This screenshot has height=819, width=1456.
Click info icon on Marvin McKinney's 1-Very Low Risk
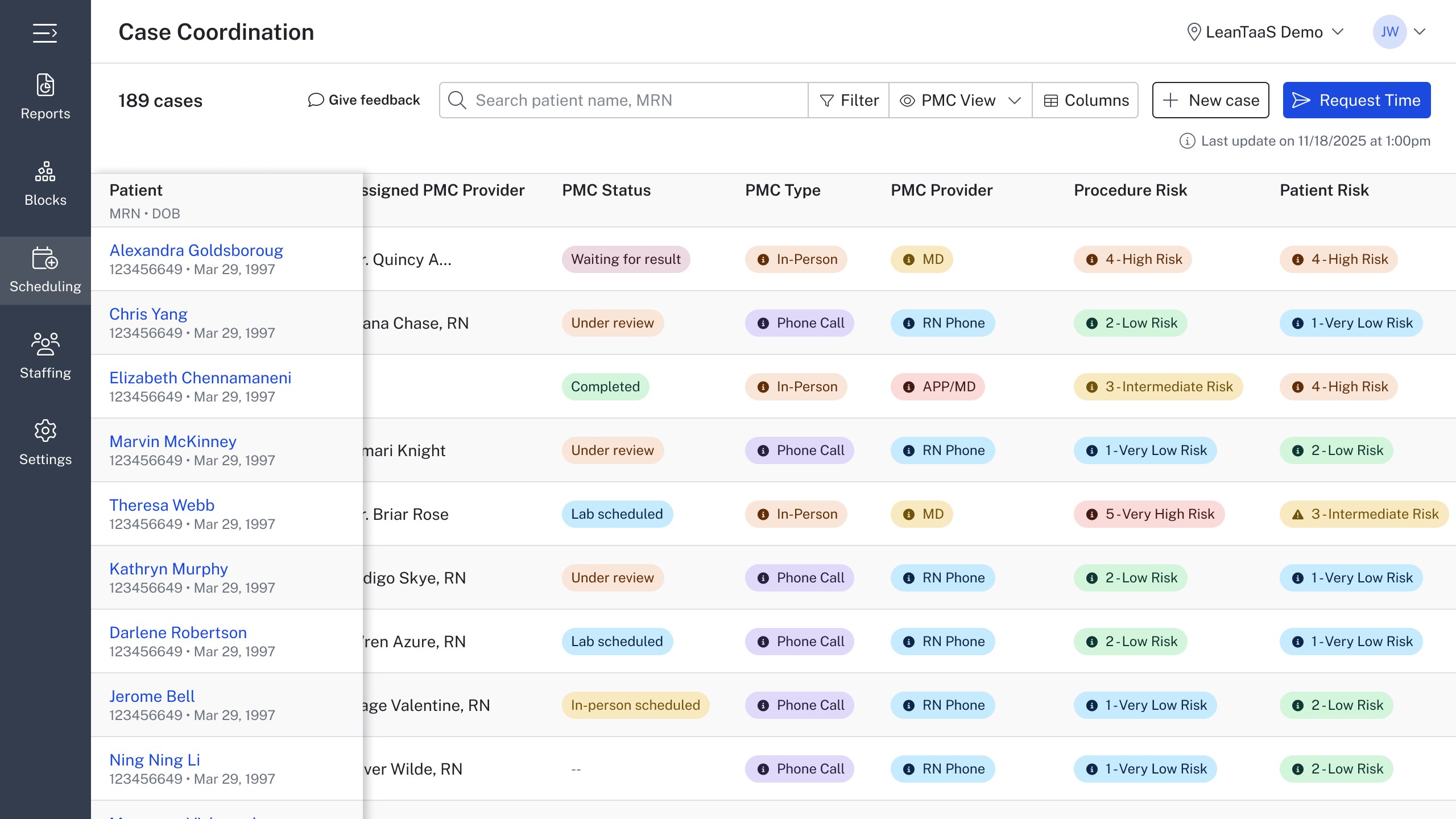pyautogui.click(x=1092, y=451)
